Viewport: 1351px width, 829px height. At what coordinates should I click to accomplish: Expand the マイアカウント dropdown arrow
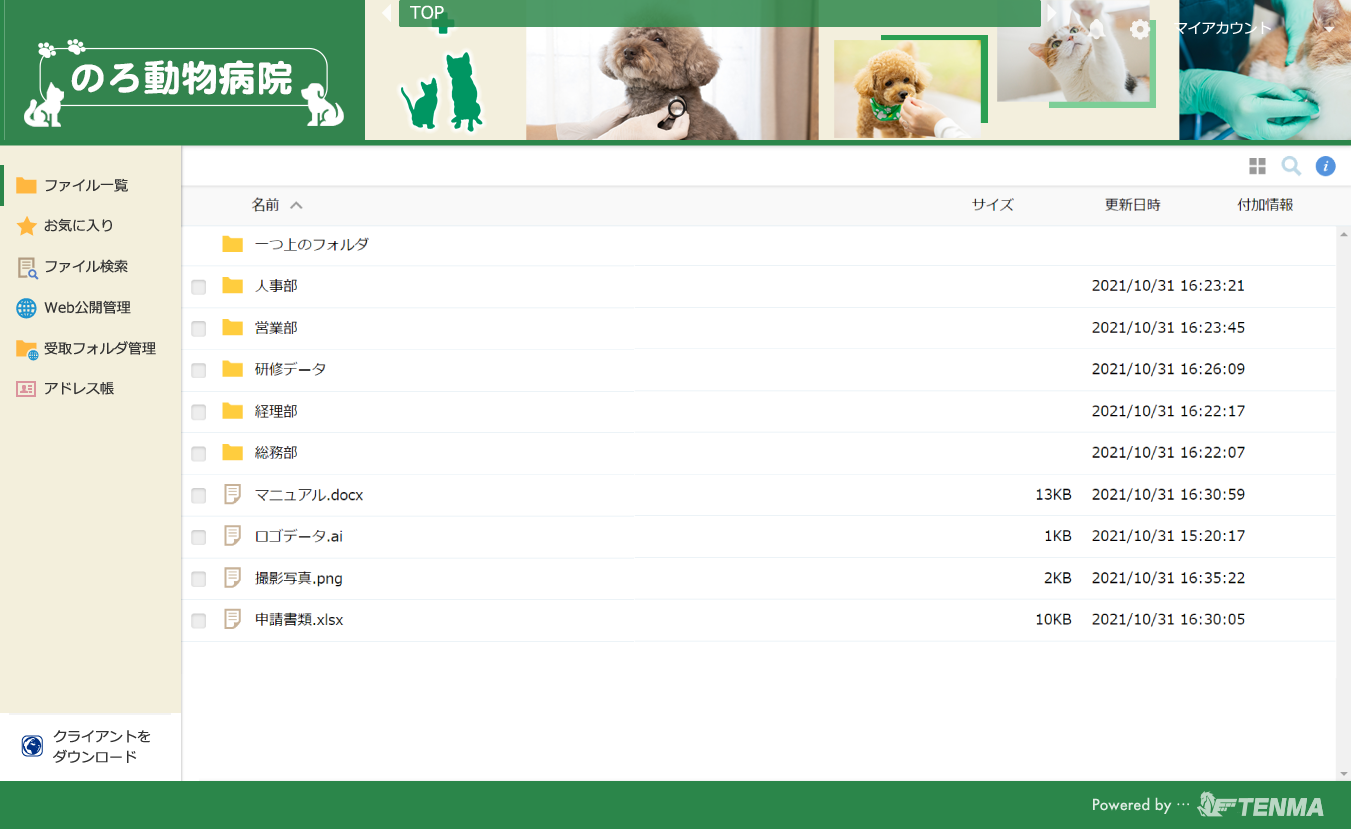[1329, 30]
